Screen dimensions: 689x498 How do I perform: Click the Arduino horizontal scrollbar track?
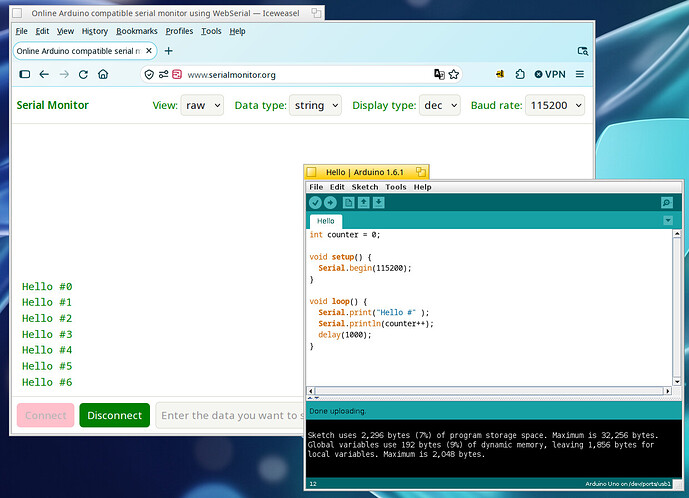(x=489, y=391)
